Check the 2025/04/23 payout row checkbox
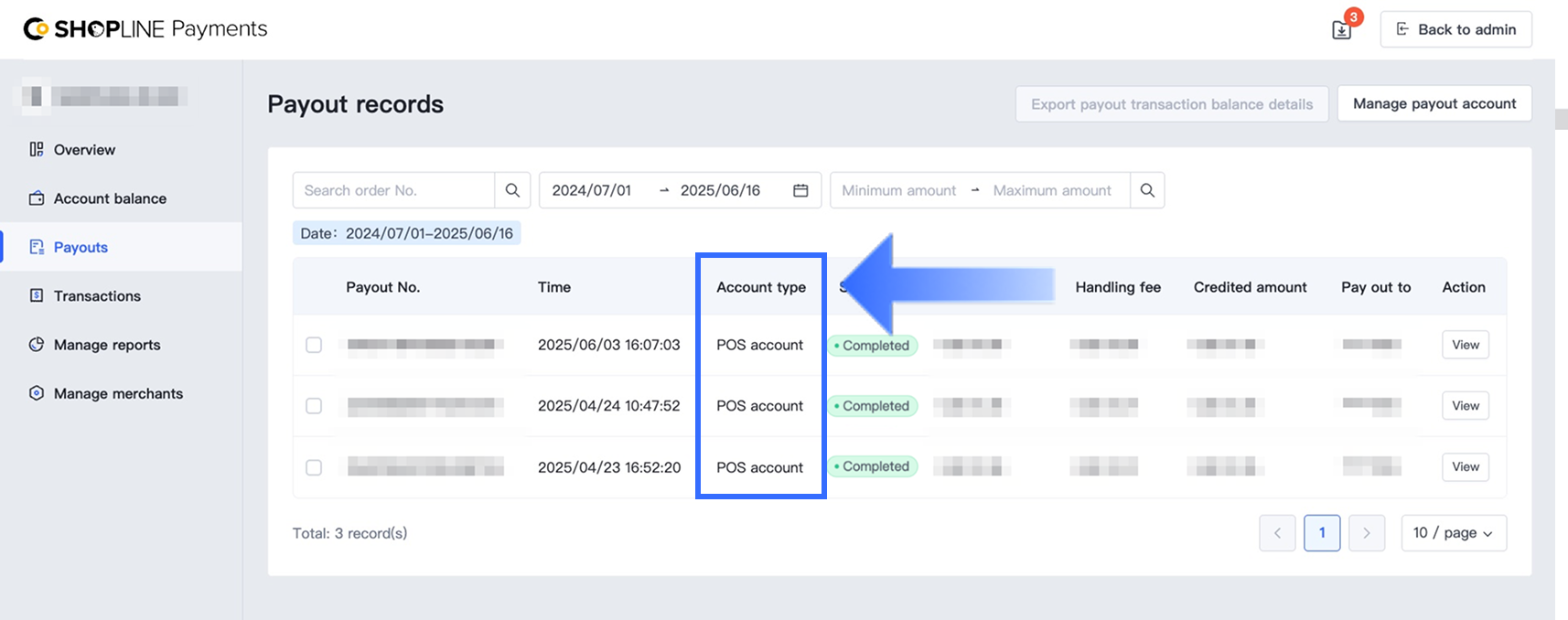 coord(314,467)
